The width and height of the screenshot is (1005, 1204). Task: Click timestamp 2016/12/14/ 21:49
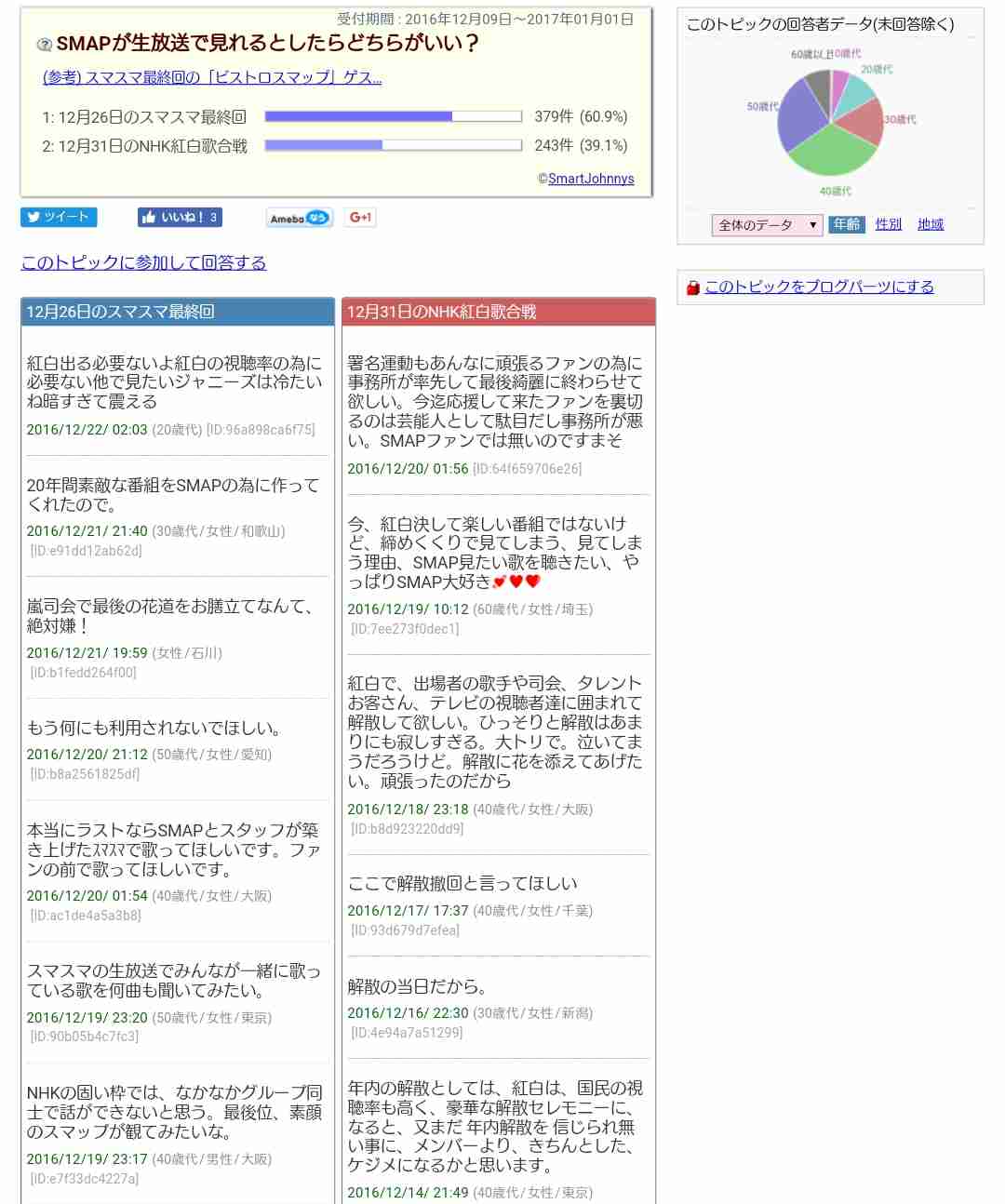(408, 1193)
